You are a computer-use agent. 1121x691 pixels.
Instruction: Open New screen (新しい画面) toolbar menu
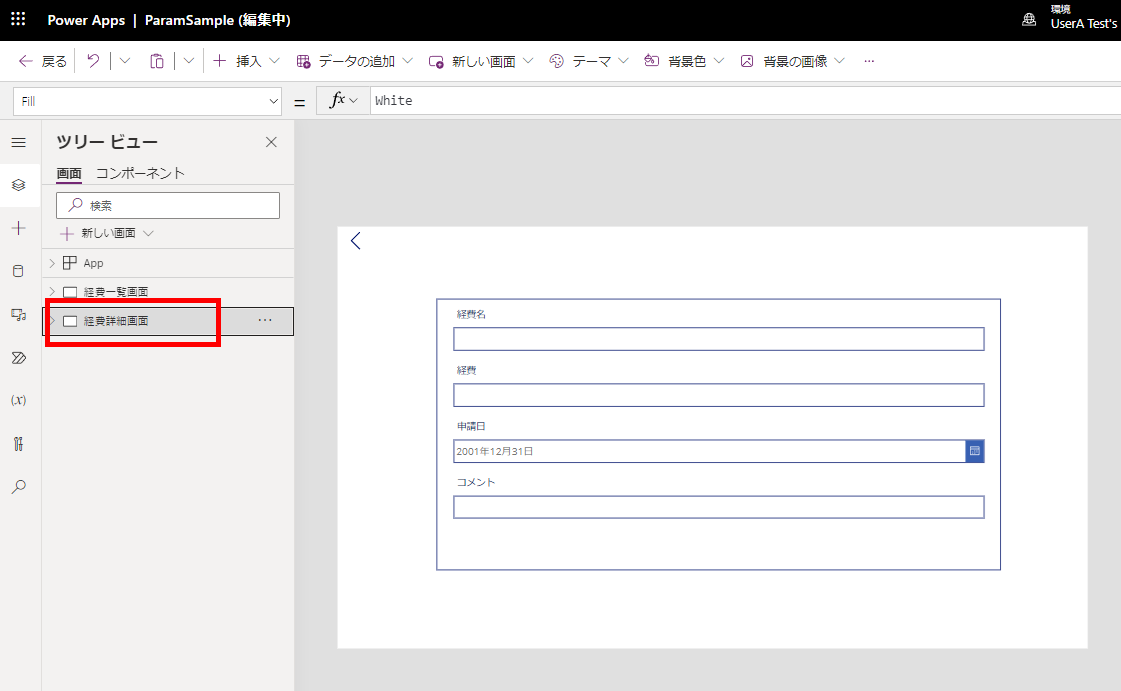480,61
